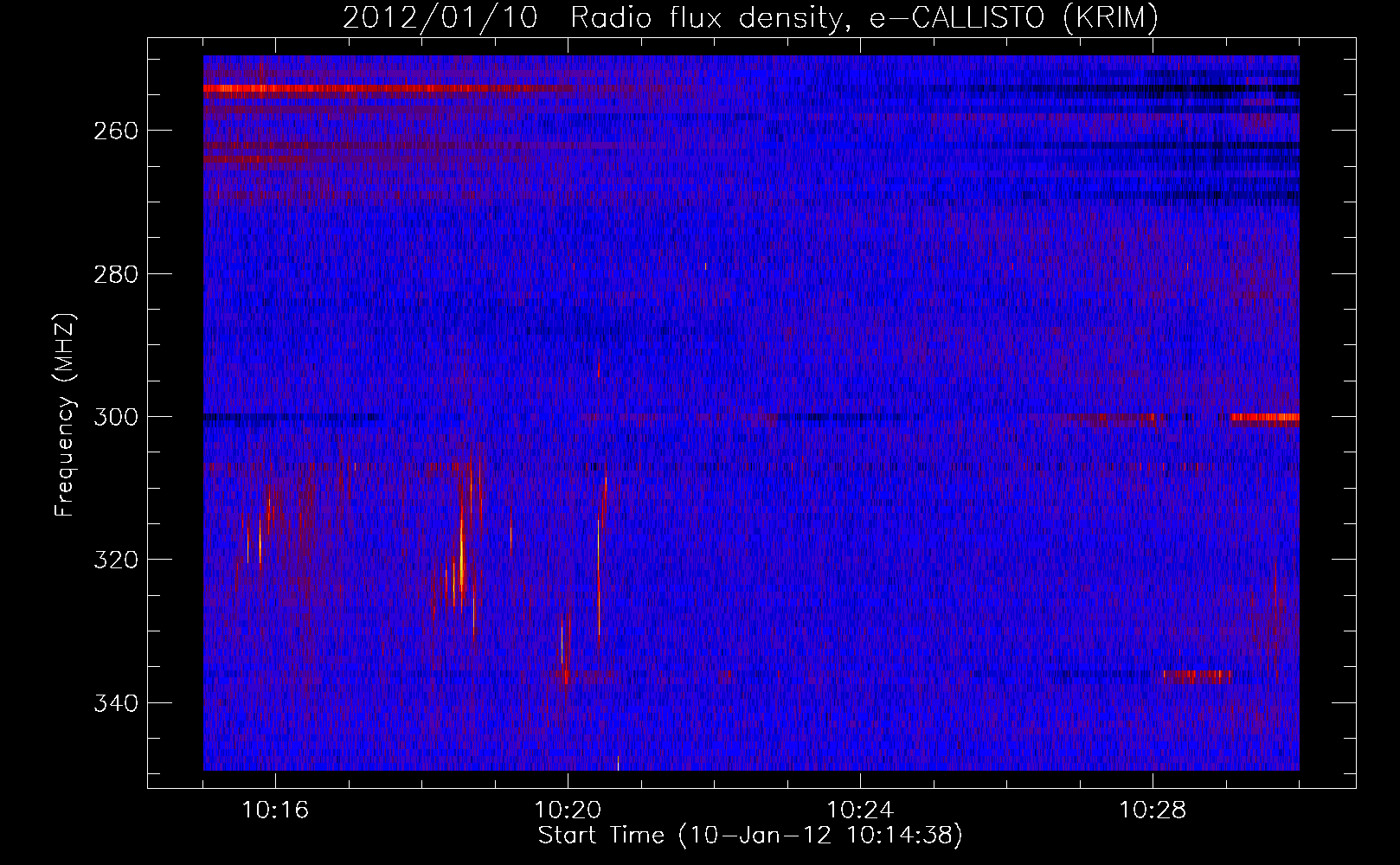The width and height of the screenshot is (1400, 865).
Task: Click the 'Frequency (MHZ)' axis label
Action: [x=66, y=415]
